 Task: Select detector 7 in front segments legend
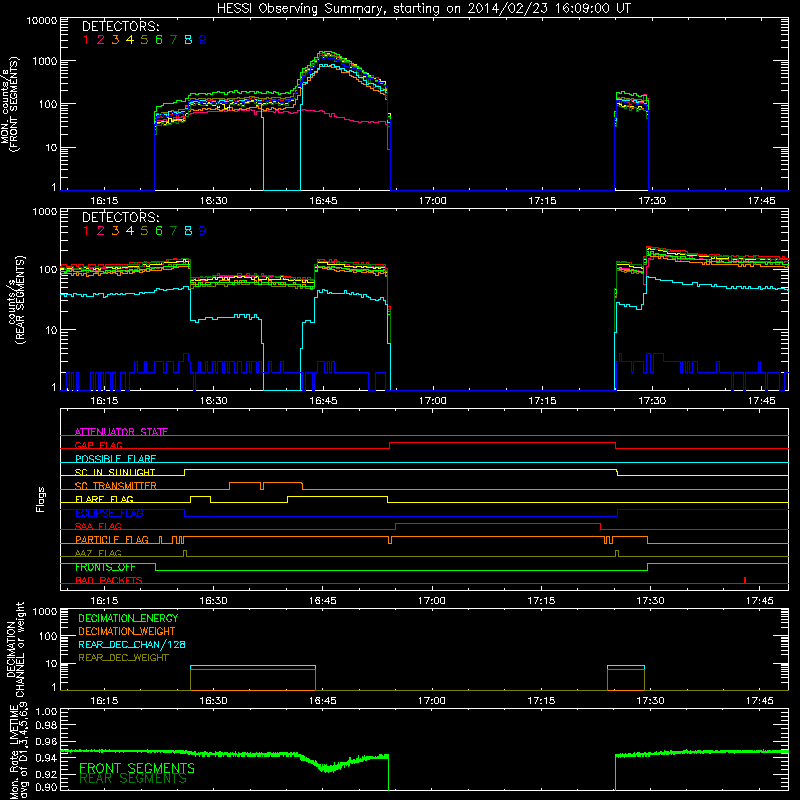[x=173, y=40]
